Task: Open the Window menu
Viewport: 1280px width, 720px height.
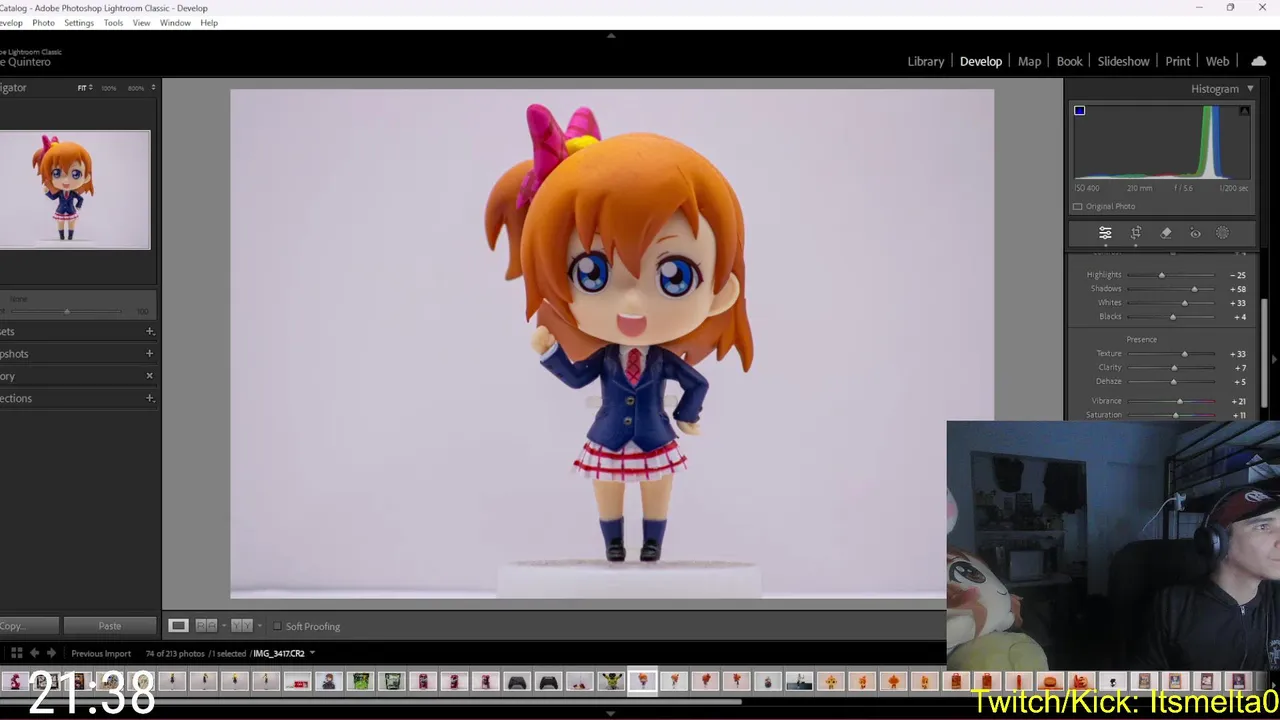Action: tap(175, 23)
